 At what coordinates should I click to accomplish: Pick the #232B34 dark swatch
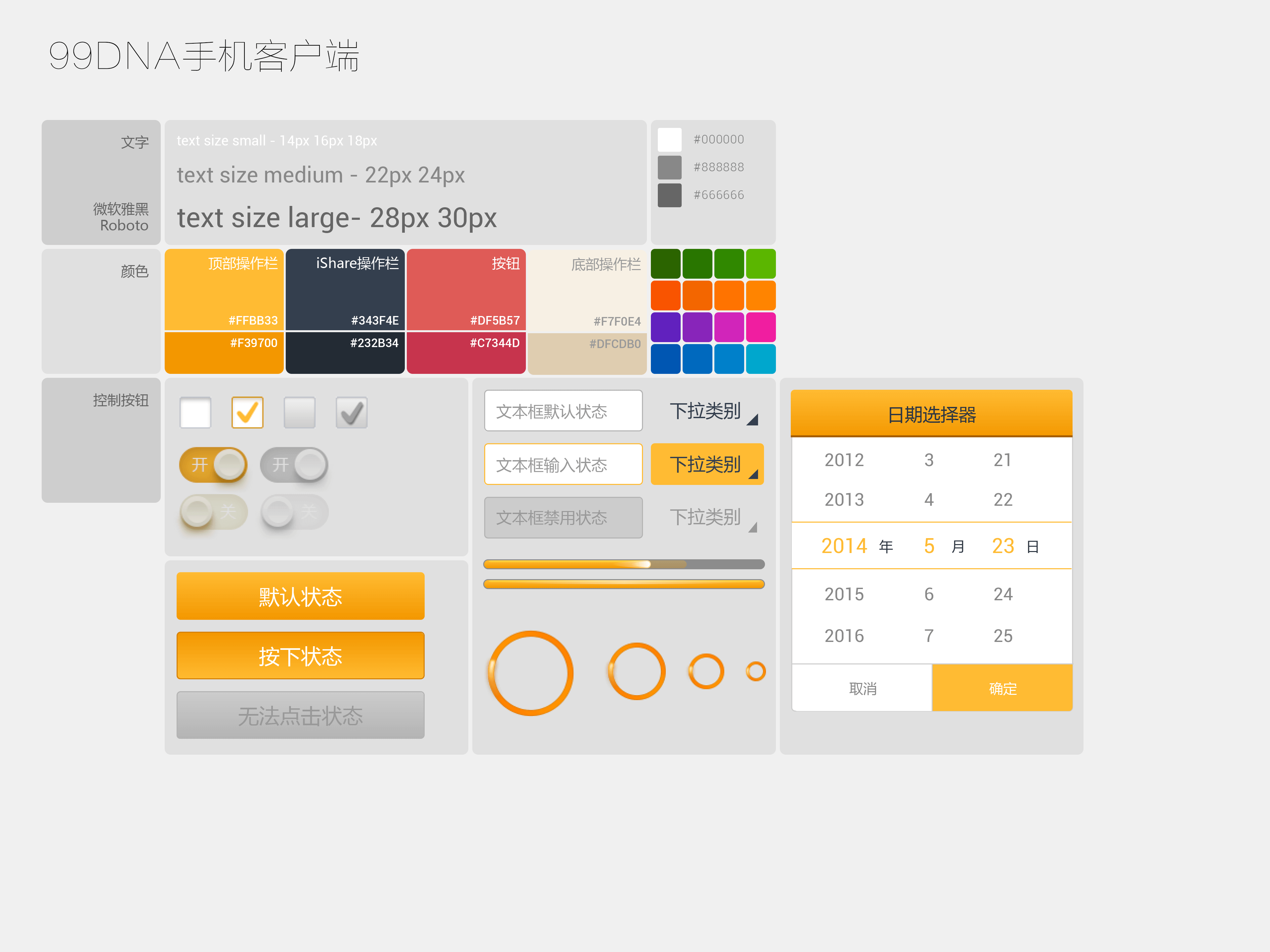pyautogui.click(x=345, y=353)
